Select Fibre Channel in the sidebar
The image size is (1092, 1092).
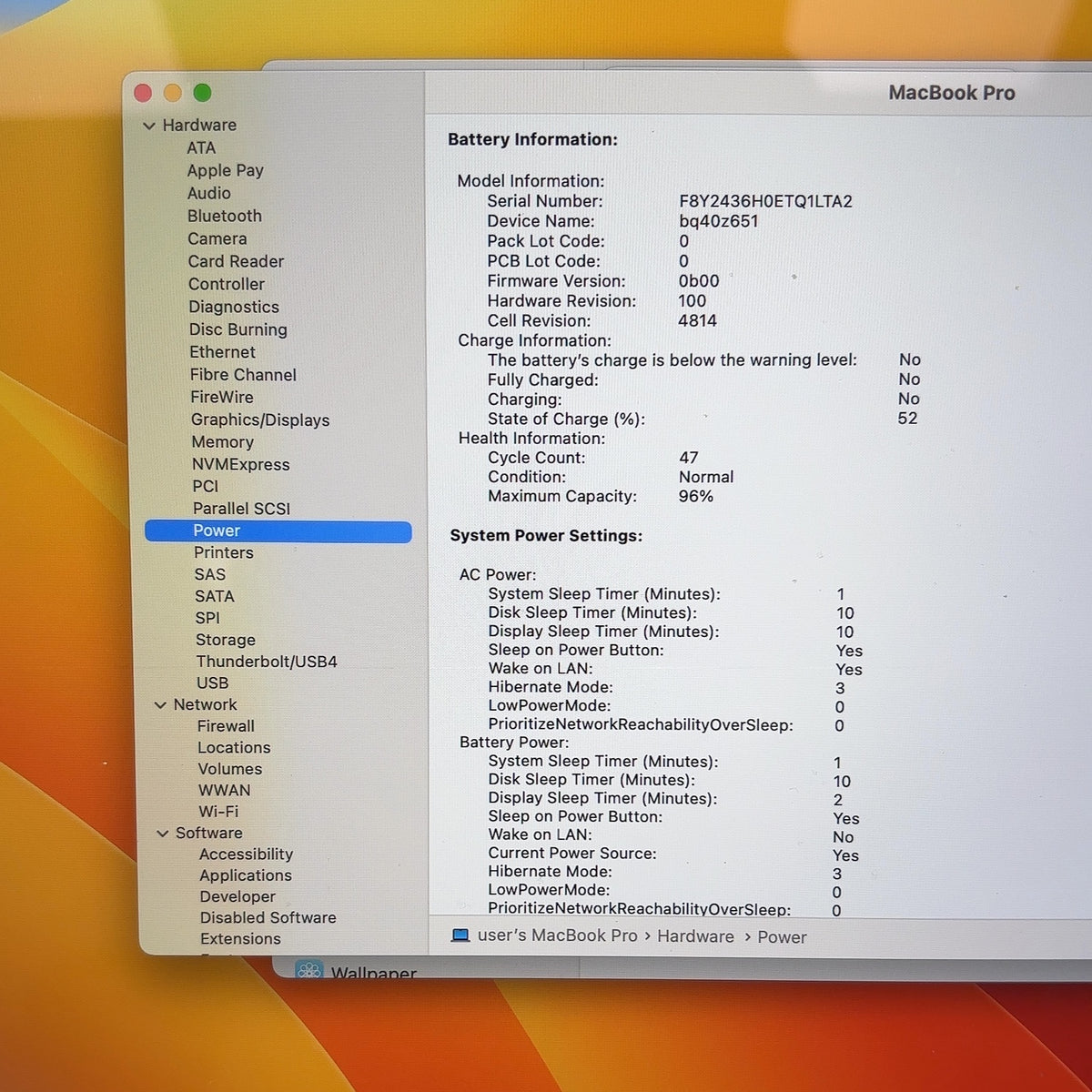click(x=244, y=375)
